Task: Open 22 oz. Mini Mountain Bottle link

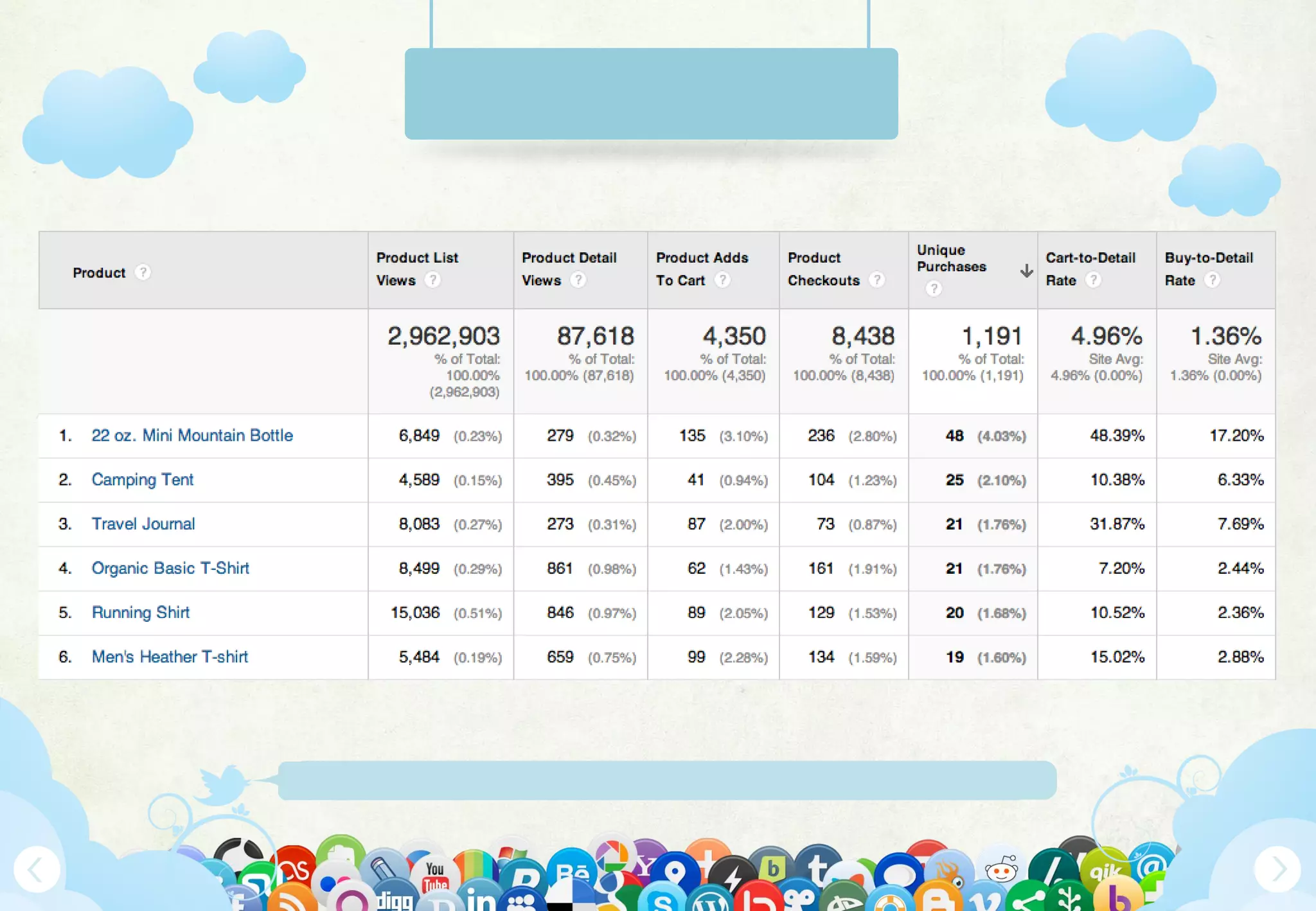Action: pos(192,436)
